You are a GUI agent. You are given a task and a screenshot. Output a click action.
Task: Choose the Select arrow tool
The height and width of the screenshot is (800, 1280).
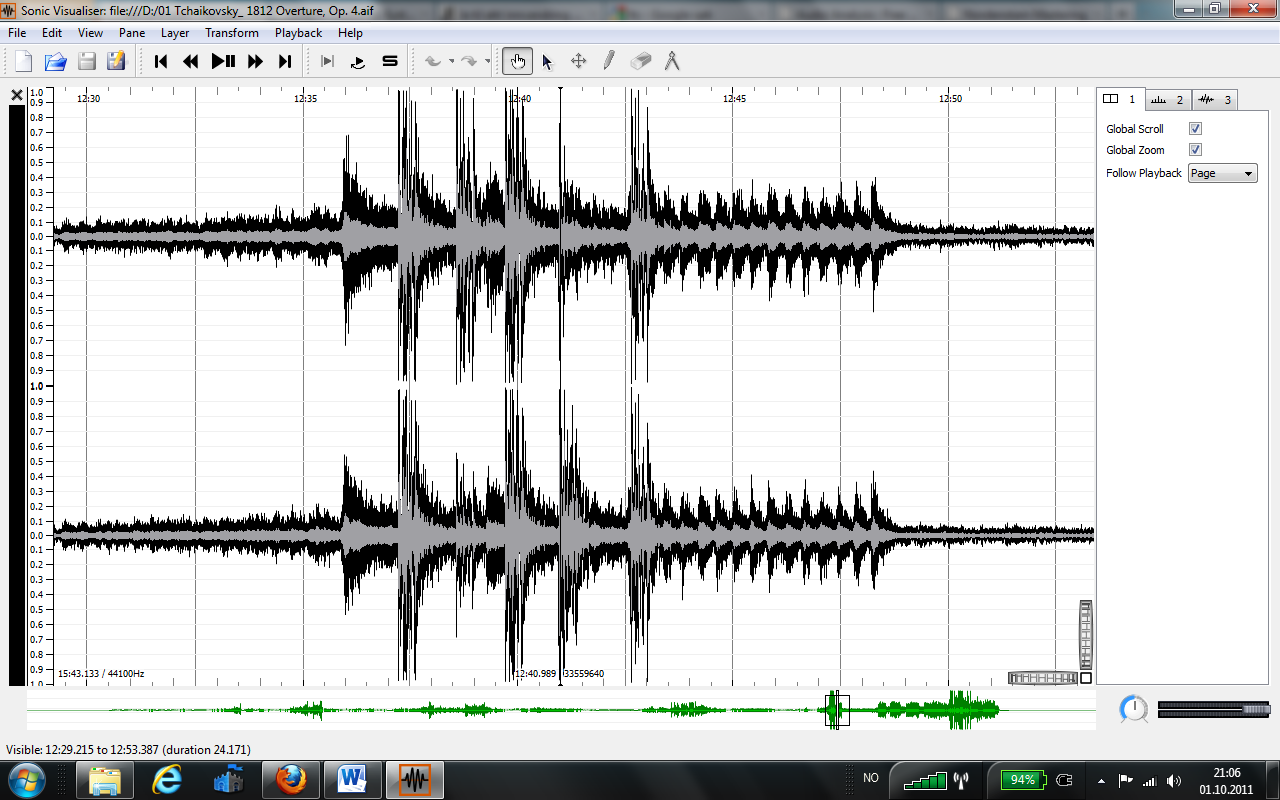tap(547, 62)
